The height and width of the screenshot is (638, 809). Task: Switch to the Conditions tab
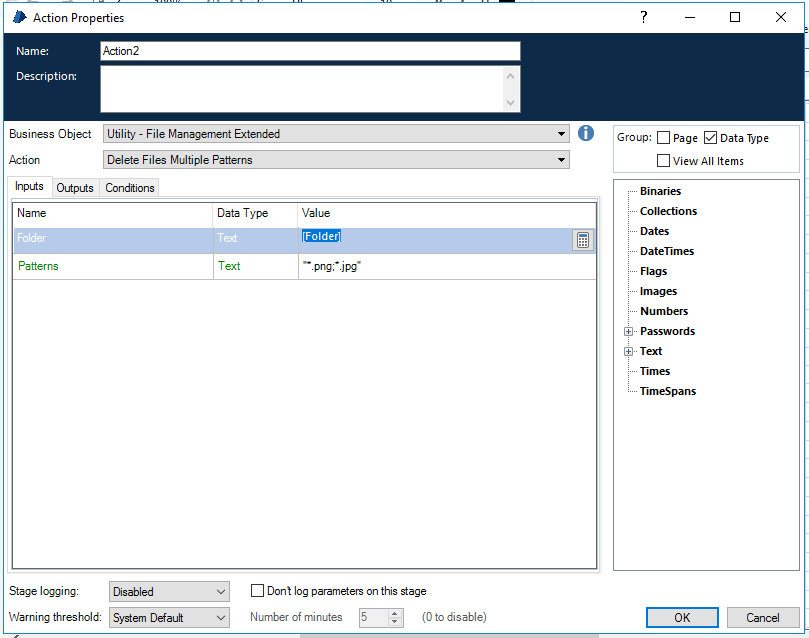click(130, 188)
